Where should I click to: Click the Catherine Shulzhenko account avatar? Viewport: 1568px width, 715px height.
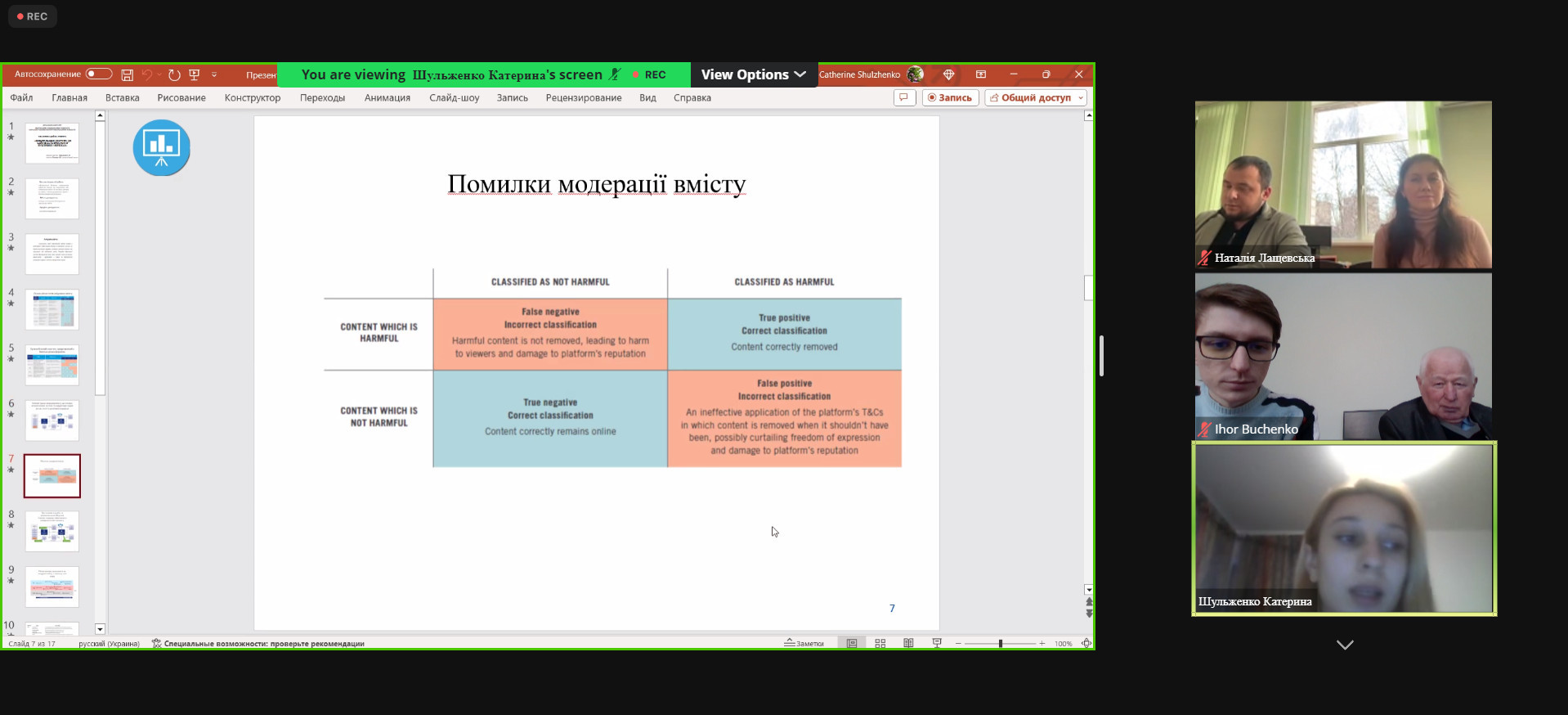point(916,74)
